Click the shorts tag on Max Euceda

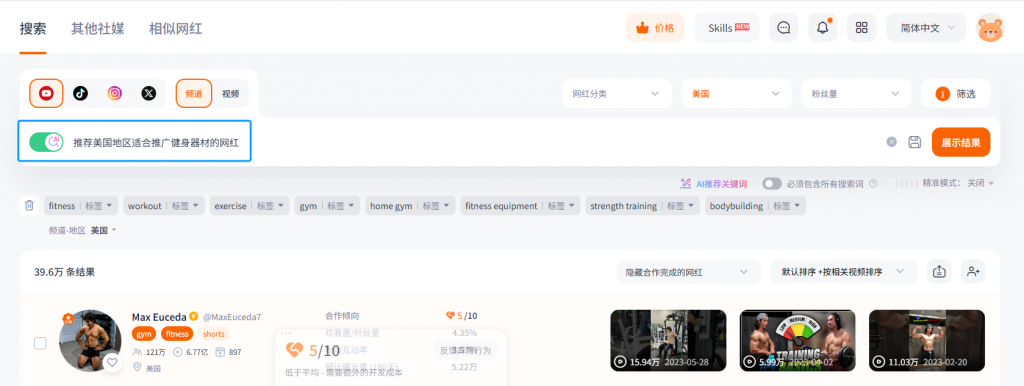214,334
